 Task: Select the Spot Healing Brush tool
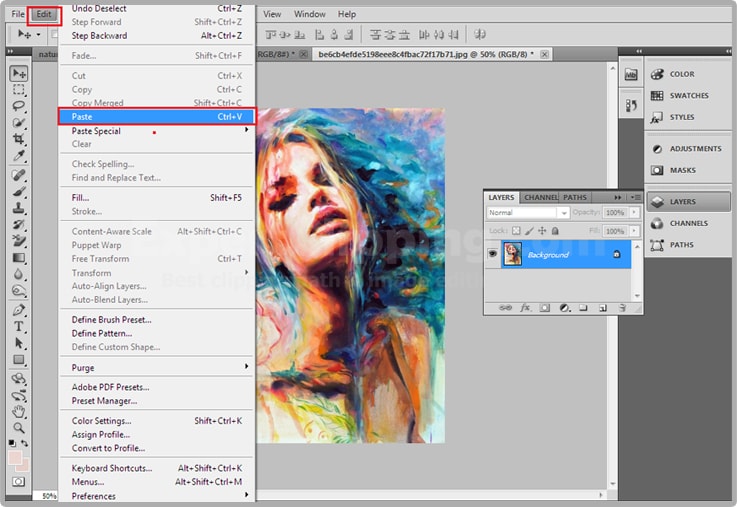(x=19, y=175)
